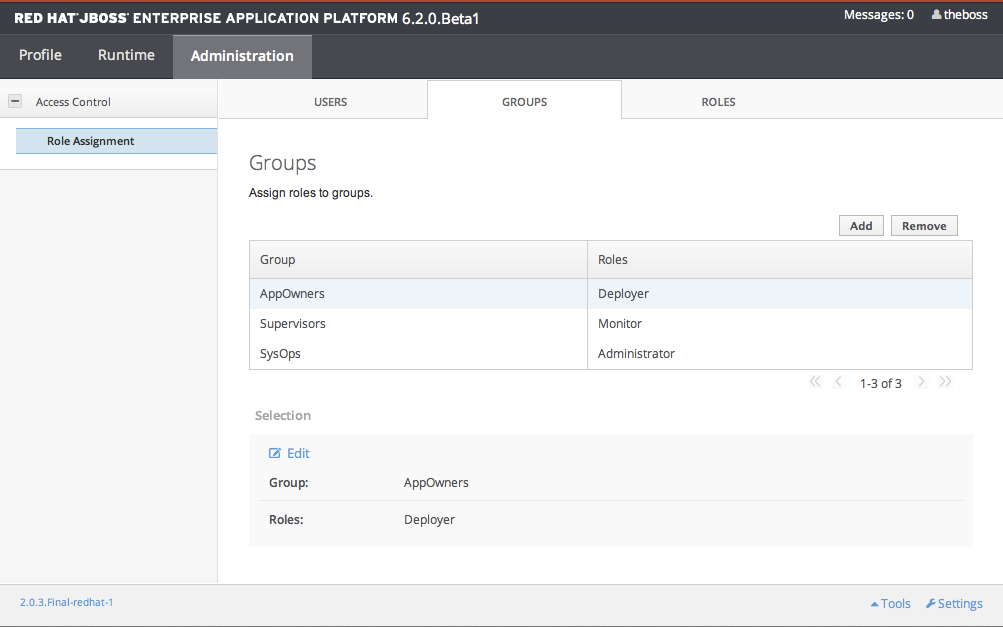Go to next page of groups table

click(x=921, y=382)
